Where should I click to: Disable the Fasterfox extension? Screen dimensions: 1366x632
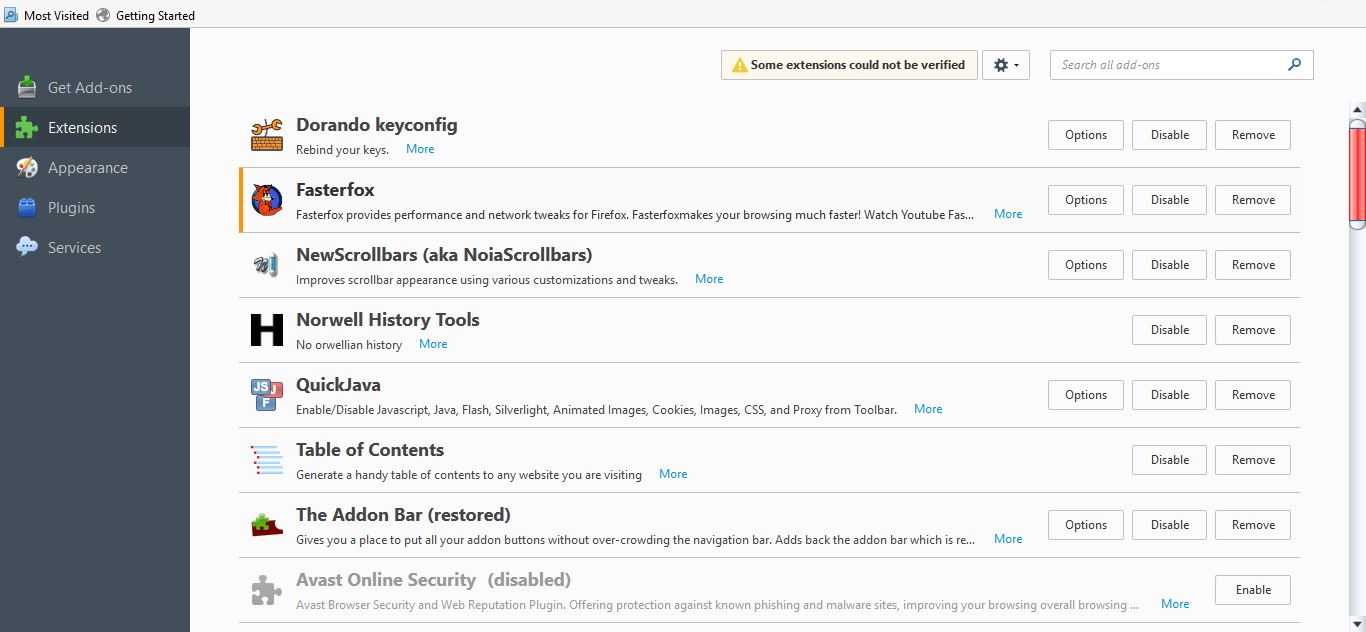(1169, 199)
